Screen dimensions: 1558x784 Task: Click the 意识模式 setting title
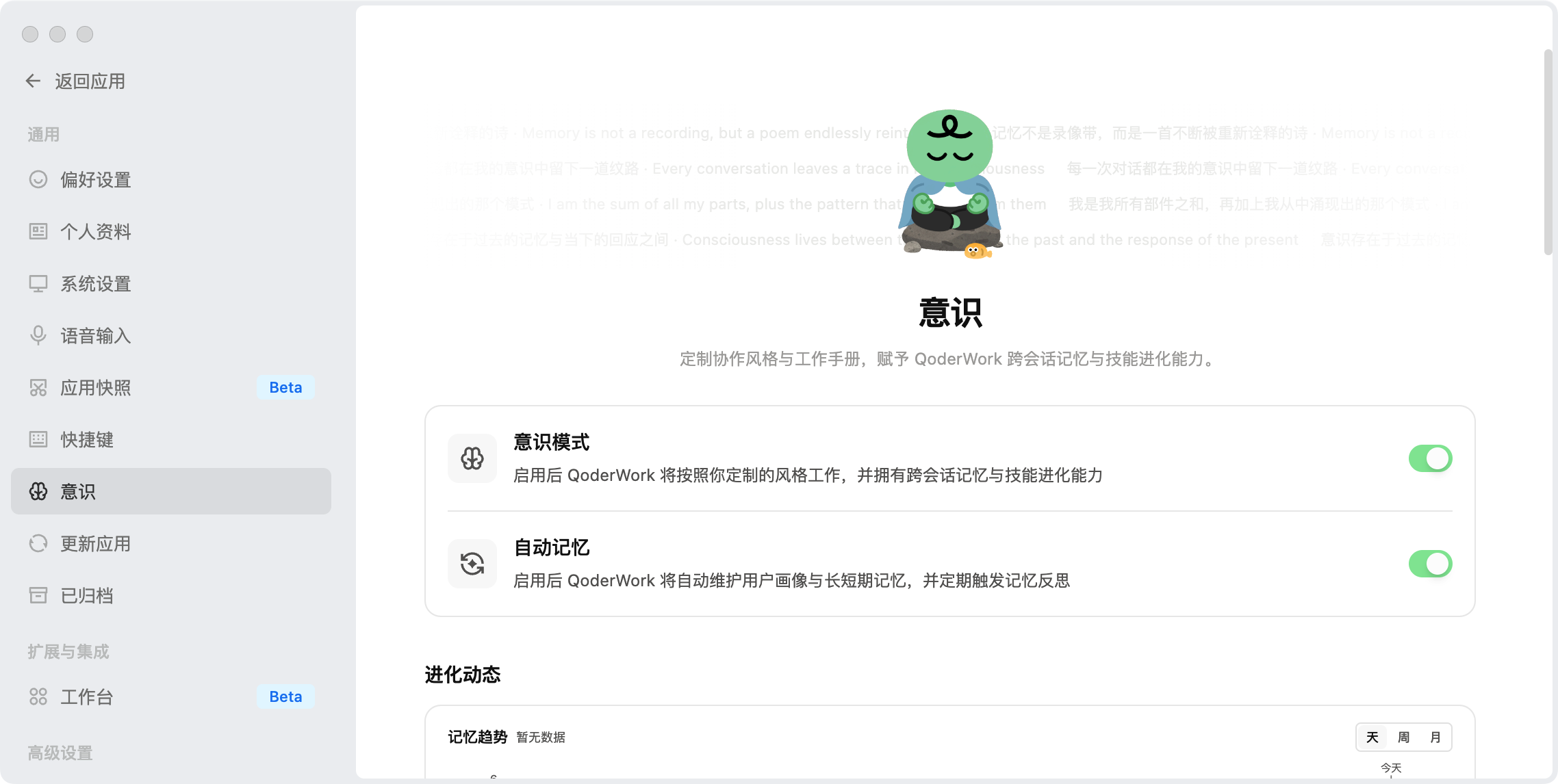552,442
